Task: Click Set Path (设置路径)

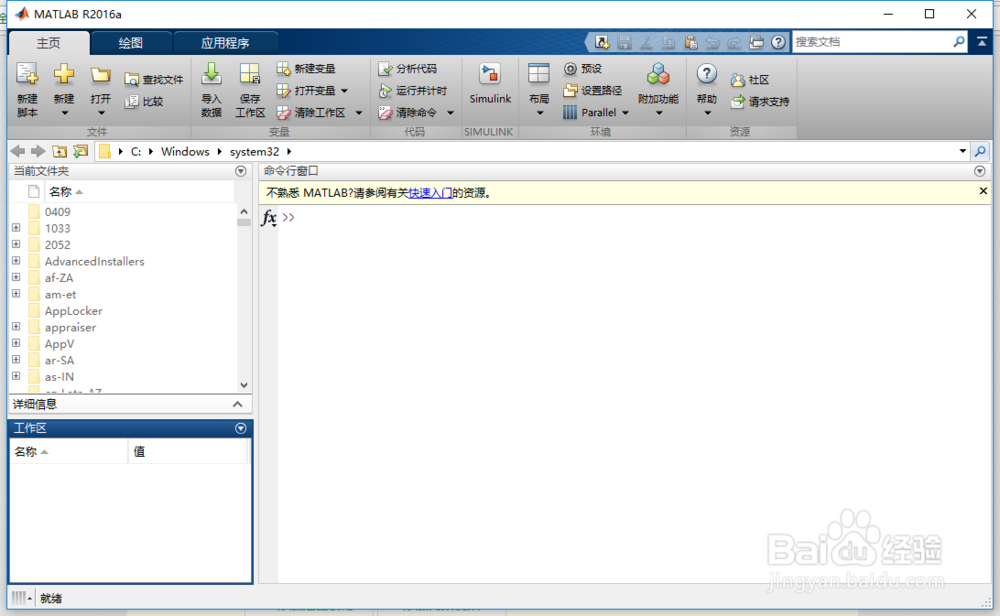Action: (x=592, y=91)
